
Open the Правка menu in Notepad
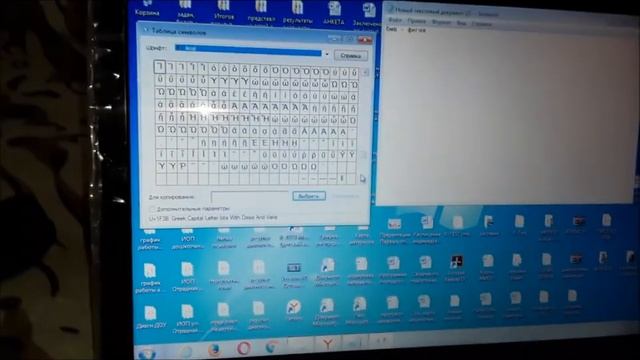(x=416, y=21)
